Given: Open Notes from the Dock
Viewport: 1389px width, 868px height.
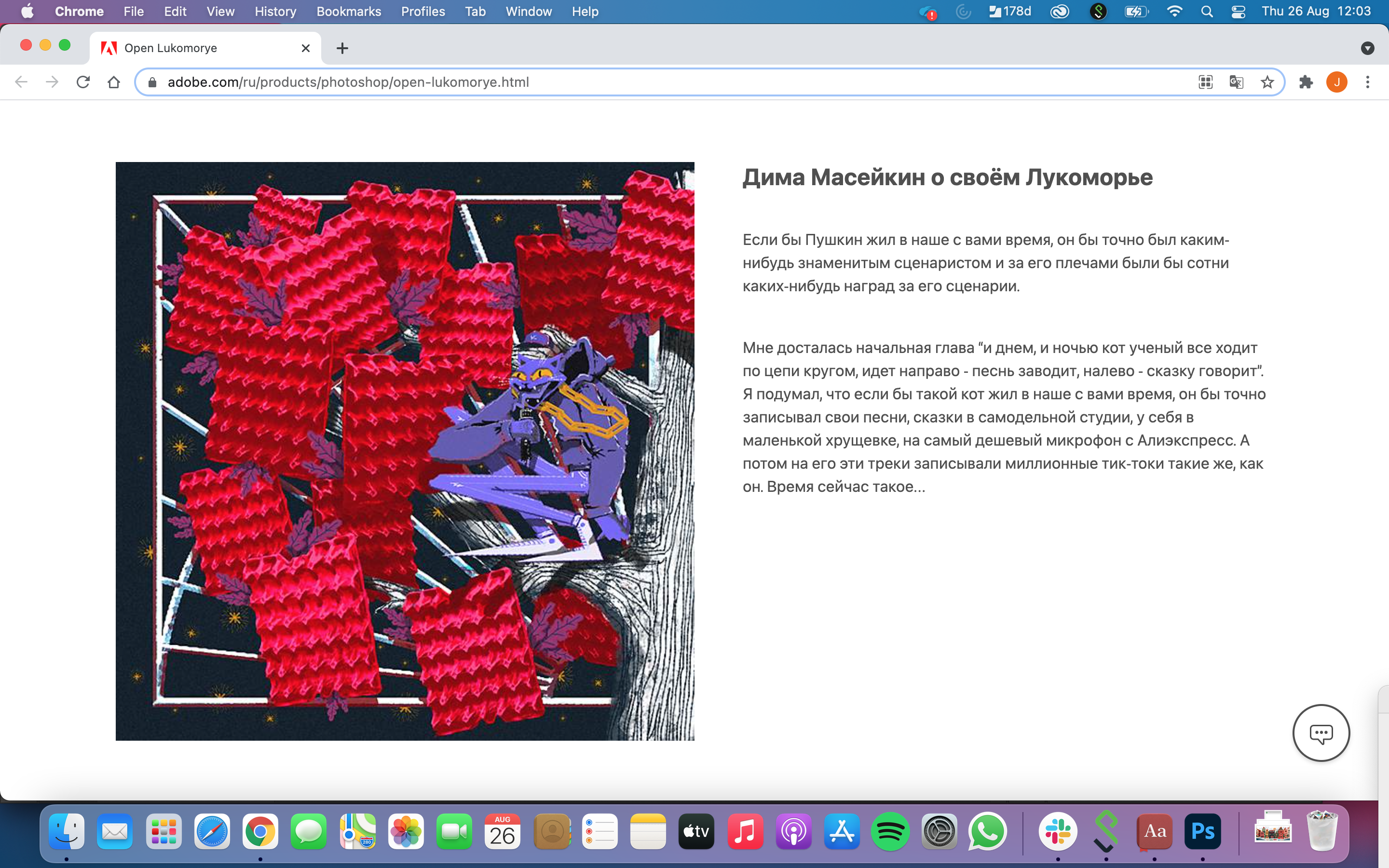Looking at the screenshot, I should 648,831.
